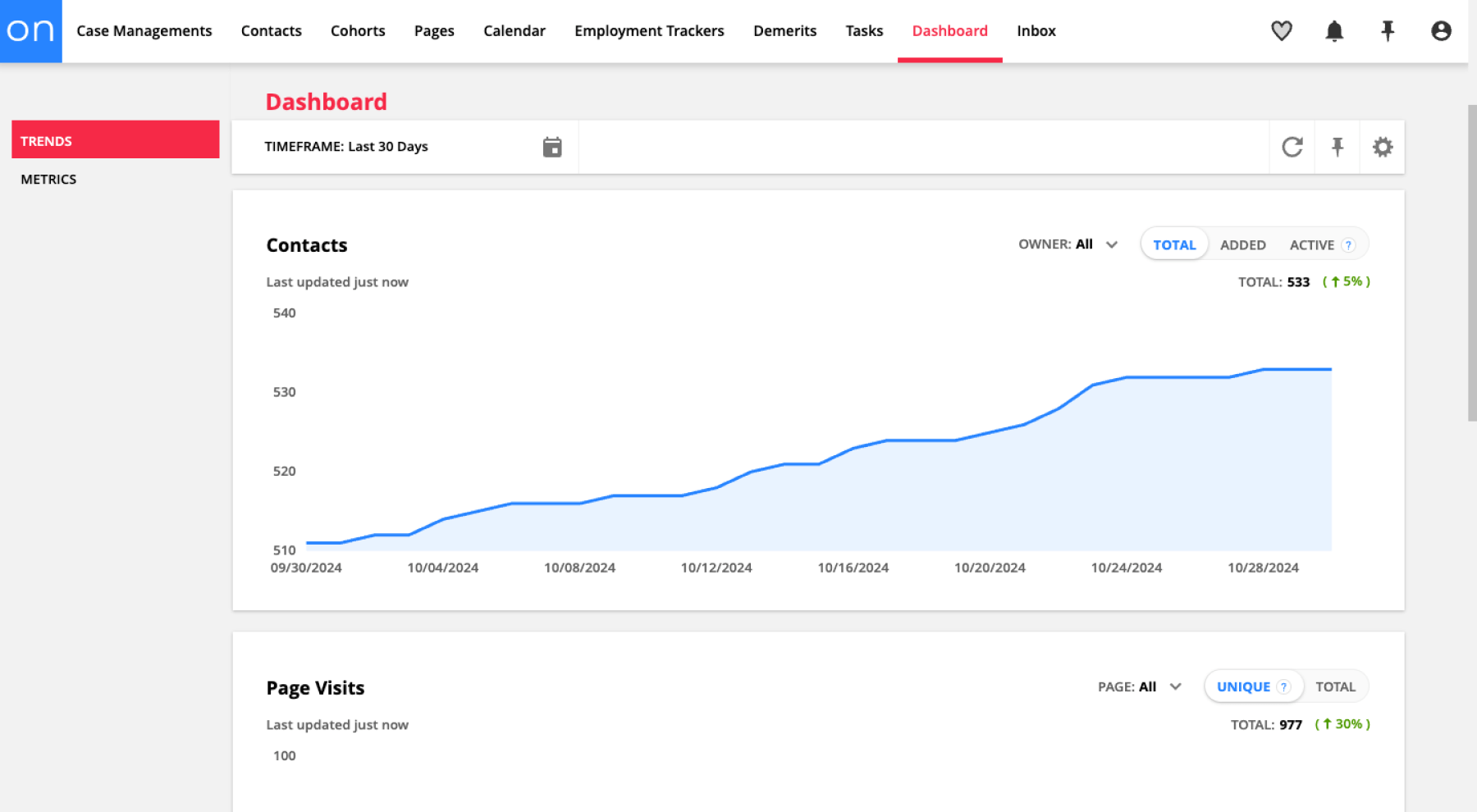The width and height of the screenshot is (1477, 812).
Task: Switch Page Visits to TOTAL view
Action: tap(1336, 687)
